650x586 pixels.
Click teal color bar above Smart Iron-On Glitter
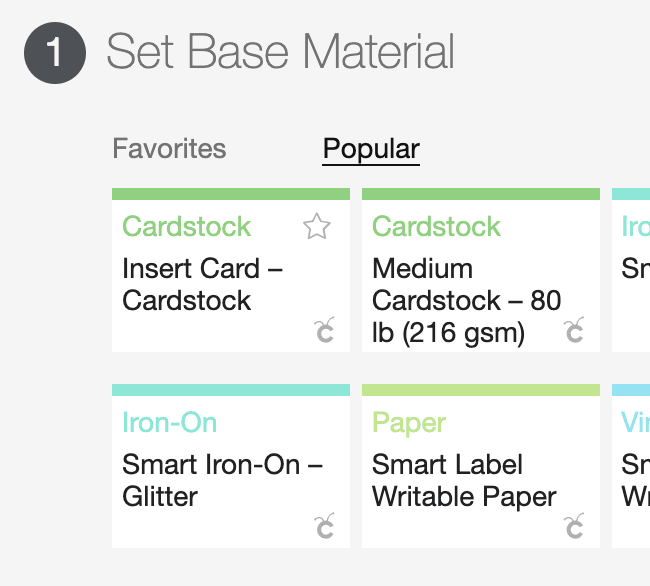[x=231, y=390]
